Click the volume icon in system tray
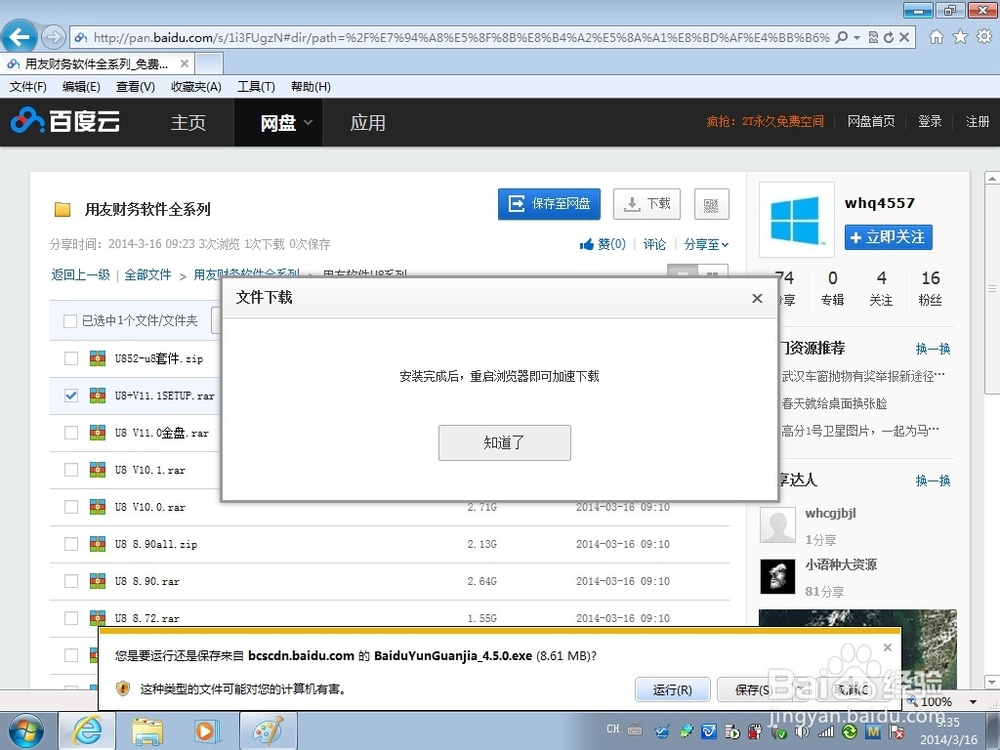This screenshot has height=750, width=1000. pos(802,732)
